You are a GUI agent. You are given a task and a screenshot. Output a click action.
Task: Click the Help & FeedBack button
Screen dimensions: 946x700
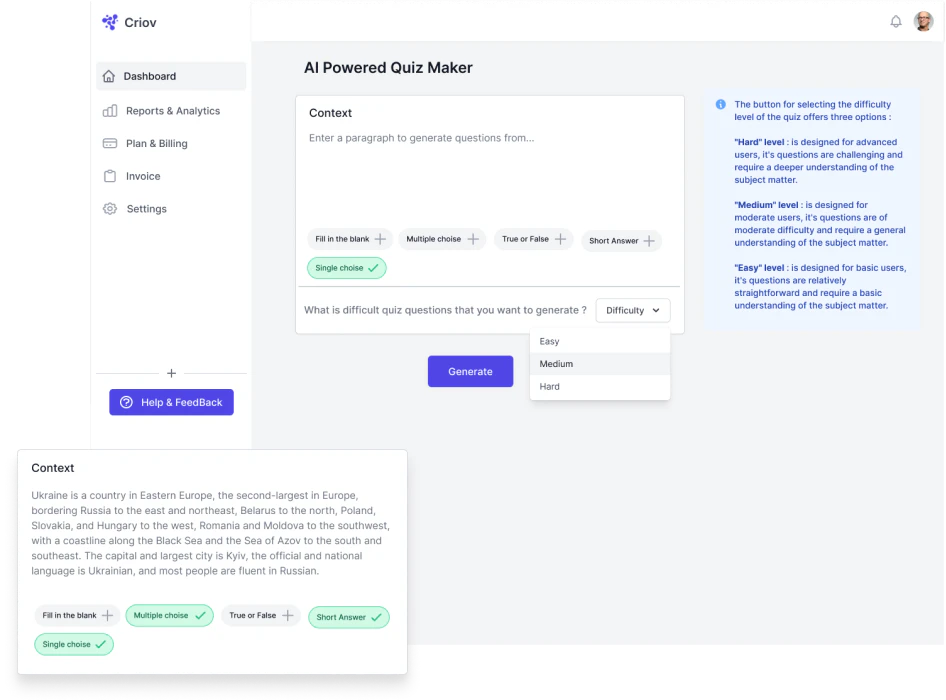point(171,401)
